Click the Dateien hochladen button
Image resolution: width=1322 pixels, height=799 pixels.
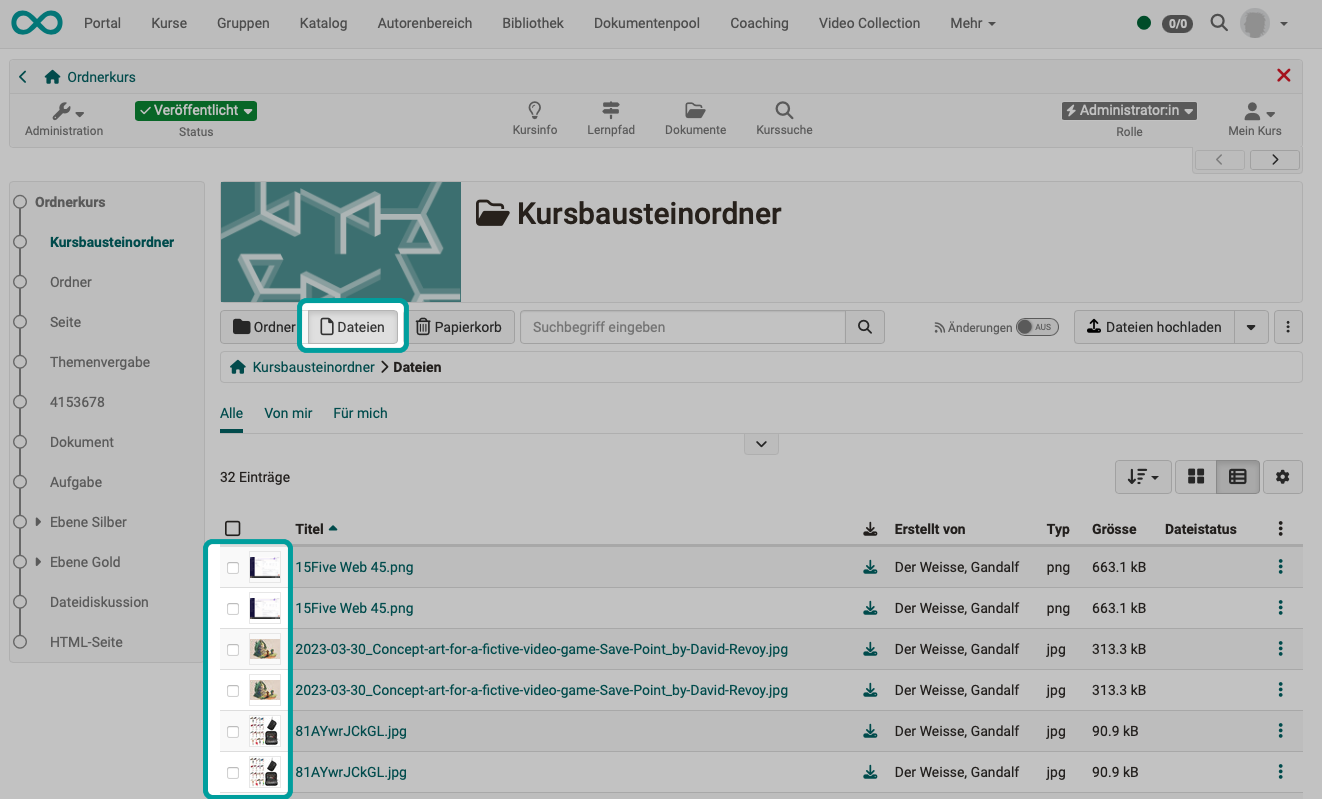1154,326
